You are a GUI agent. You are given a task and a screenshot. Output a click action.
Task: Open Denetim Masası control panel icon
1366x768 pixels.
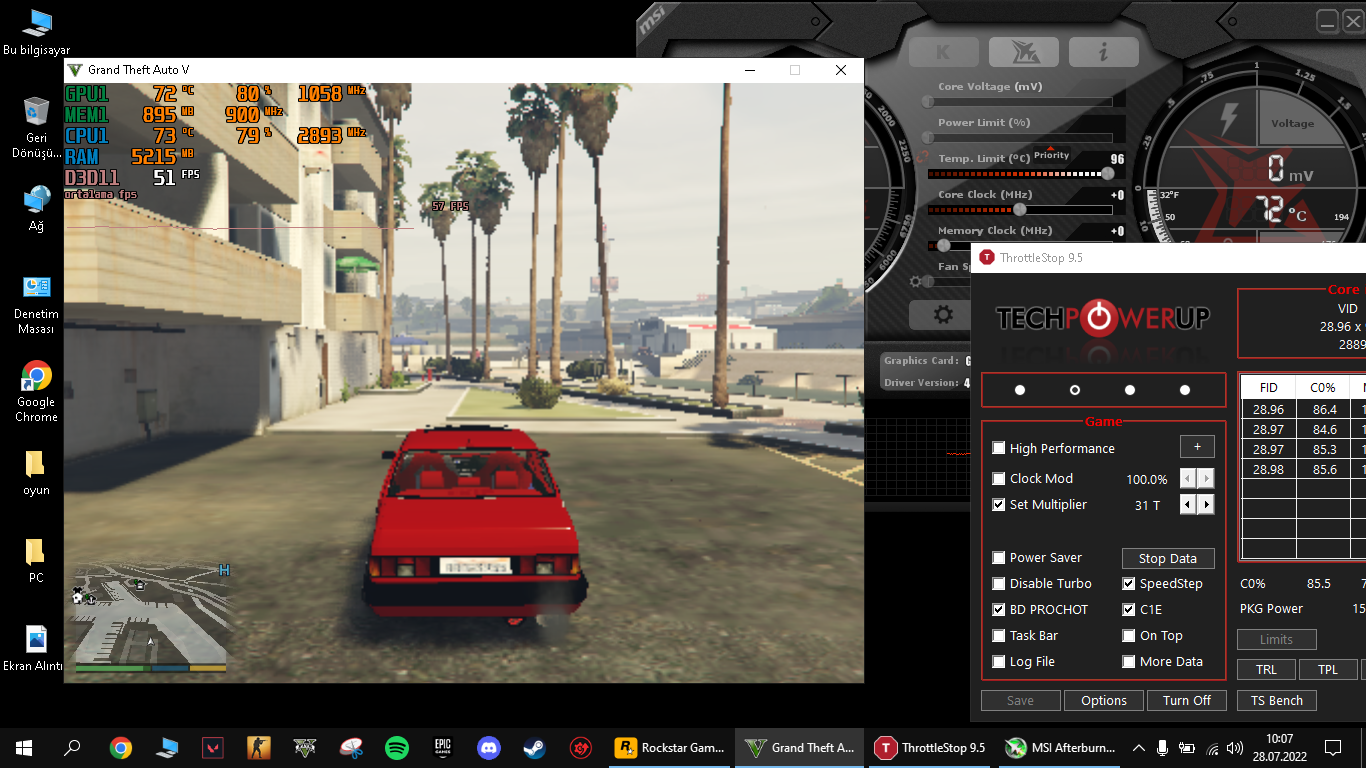37,304
